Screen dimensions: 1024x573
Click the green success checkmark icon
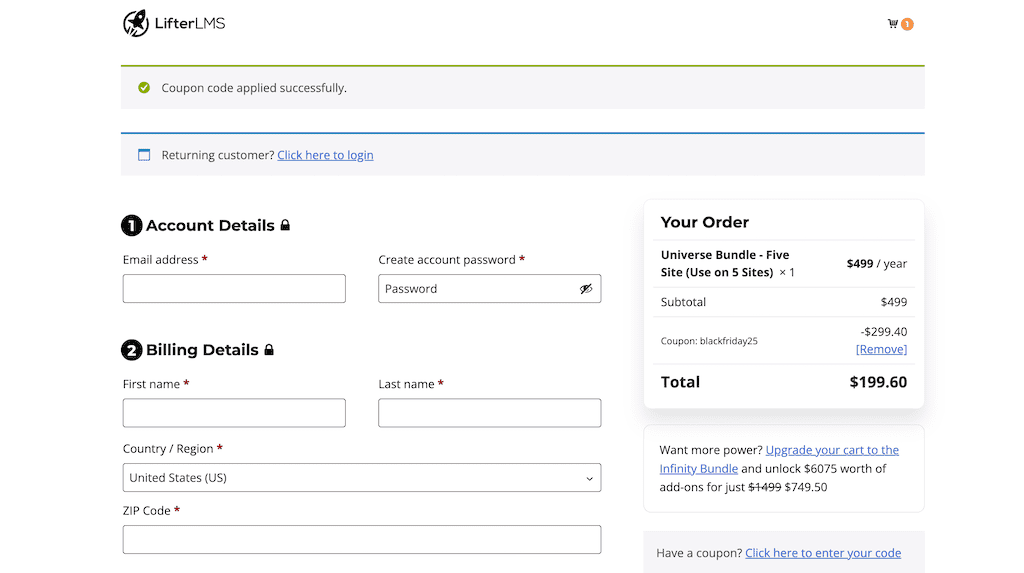[x=144, y=88]
